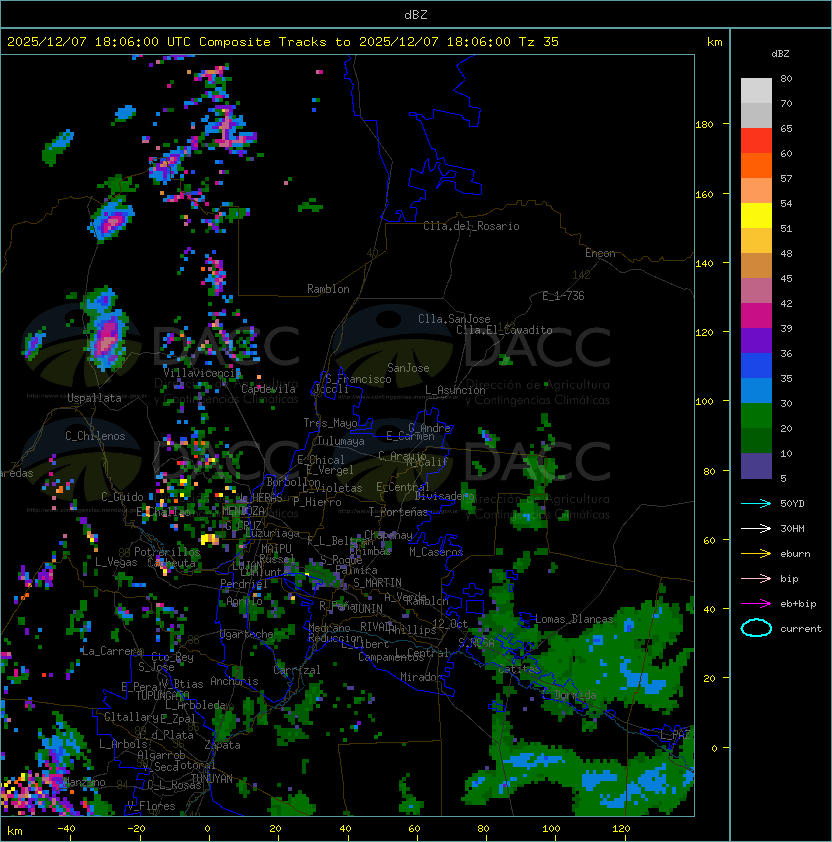Click the 'C_Chilenos' map label
Image resolution: width=832 pixels, height=842 pixels.
[x=95, y=436]
